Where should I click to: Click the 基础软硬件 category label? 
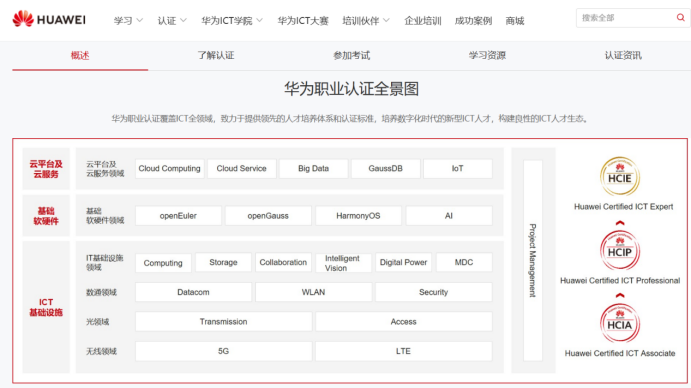[46, 216]
